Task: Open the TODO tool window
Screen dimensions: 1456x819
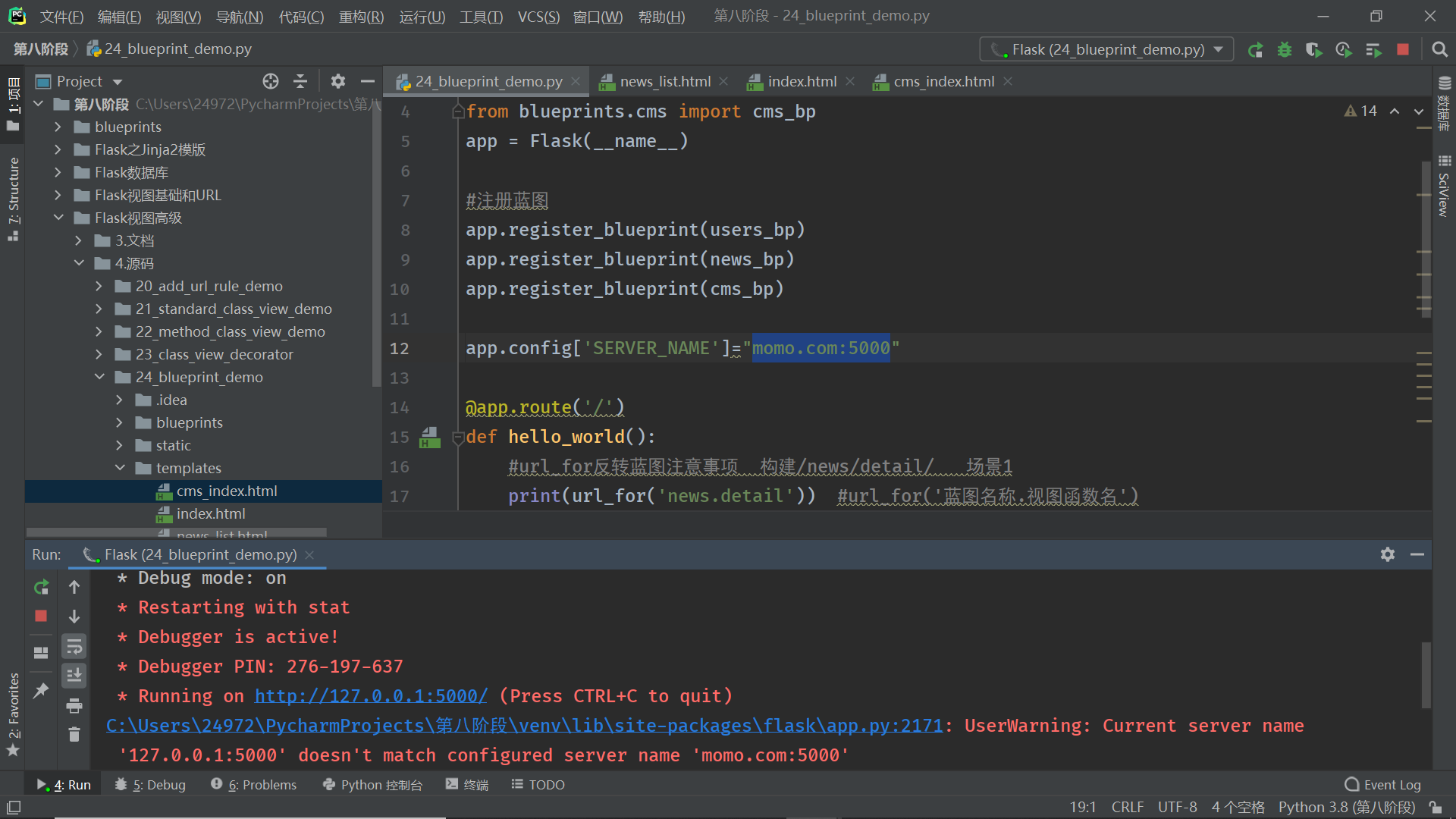Action: pos(538,785)
